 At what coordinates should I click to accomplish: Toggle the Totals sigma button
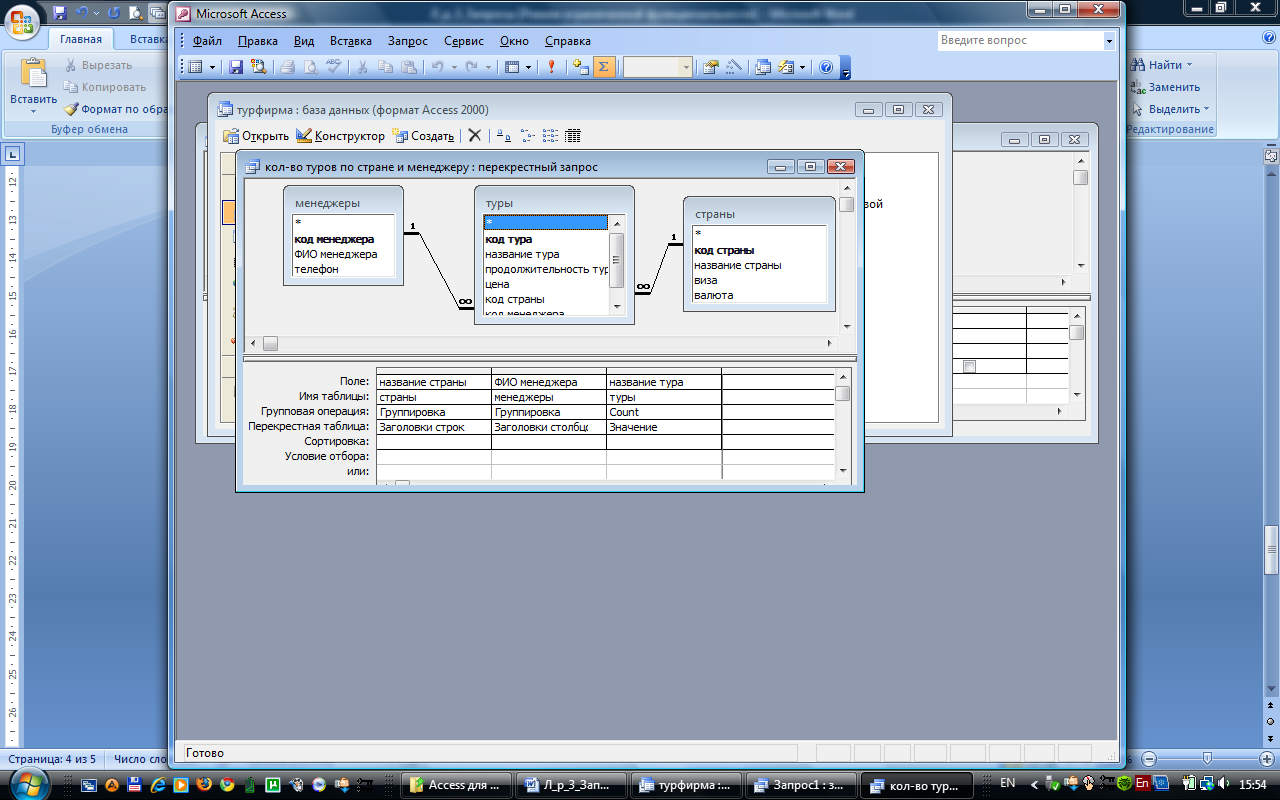[603, 67]
